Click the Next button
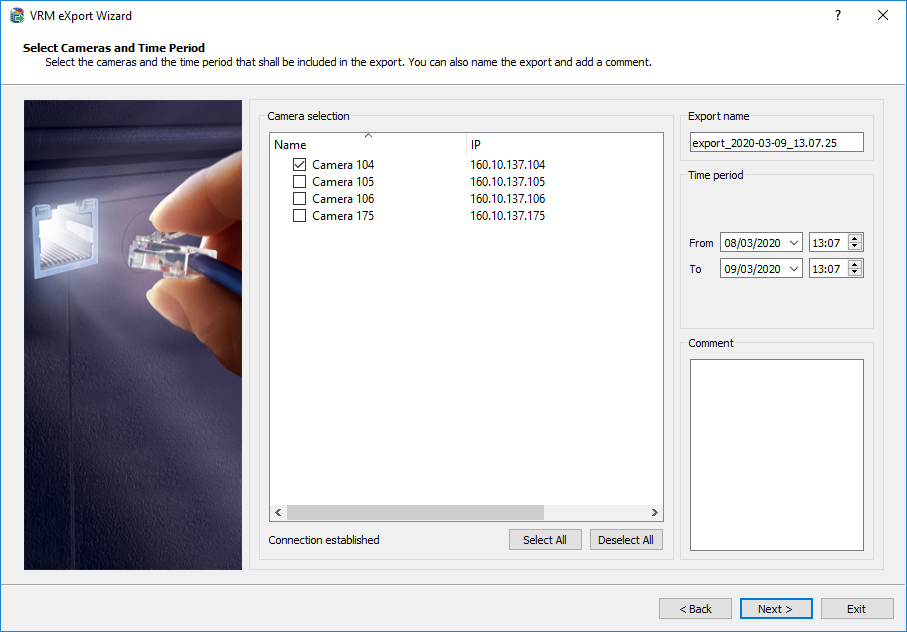Screen dimensions: 907x632 775,609
